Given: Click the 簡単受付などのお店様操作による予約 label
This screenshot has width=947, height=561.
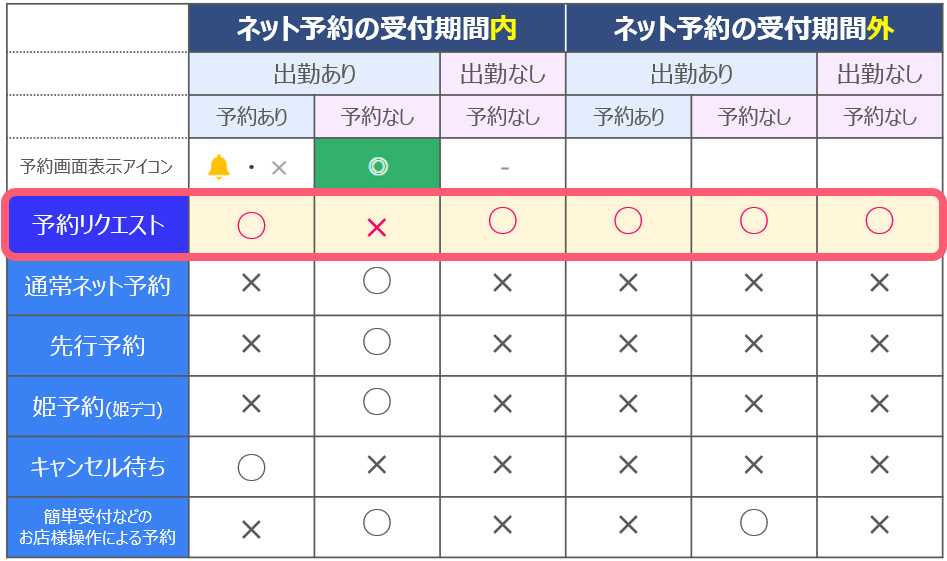Looking at the screenshot, I should click(97, 527).
